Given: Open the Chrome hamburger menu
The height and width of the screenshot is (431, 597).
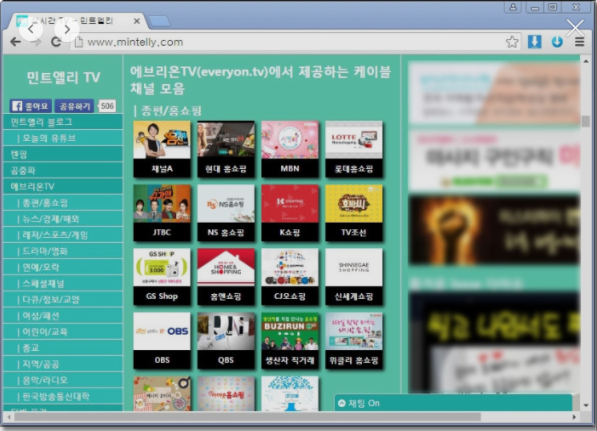Looking at the screenshot, I should click(x=579, y=42).
